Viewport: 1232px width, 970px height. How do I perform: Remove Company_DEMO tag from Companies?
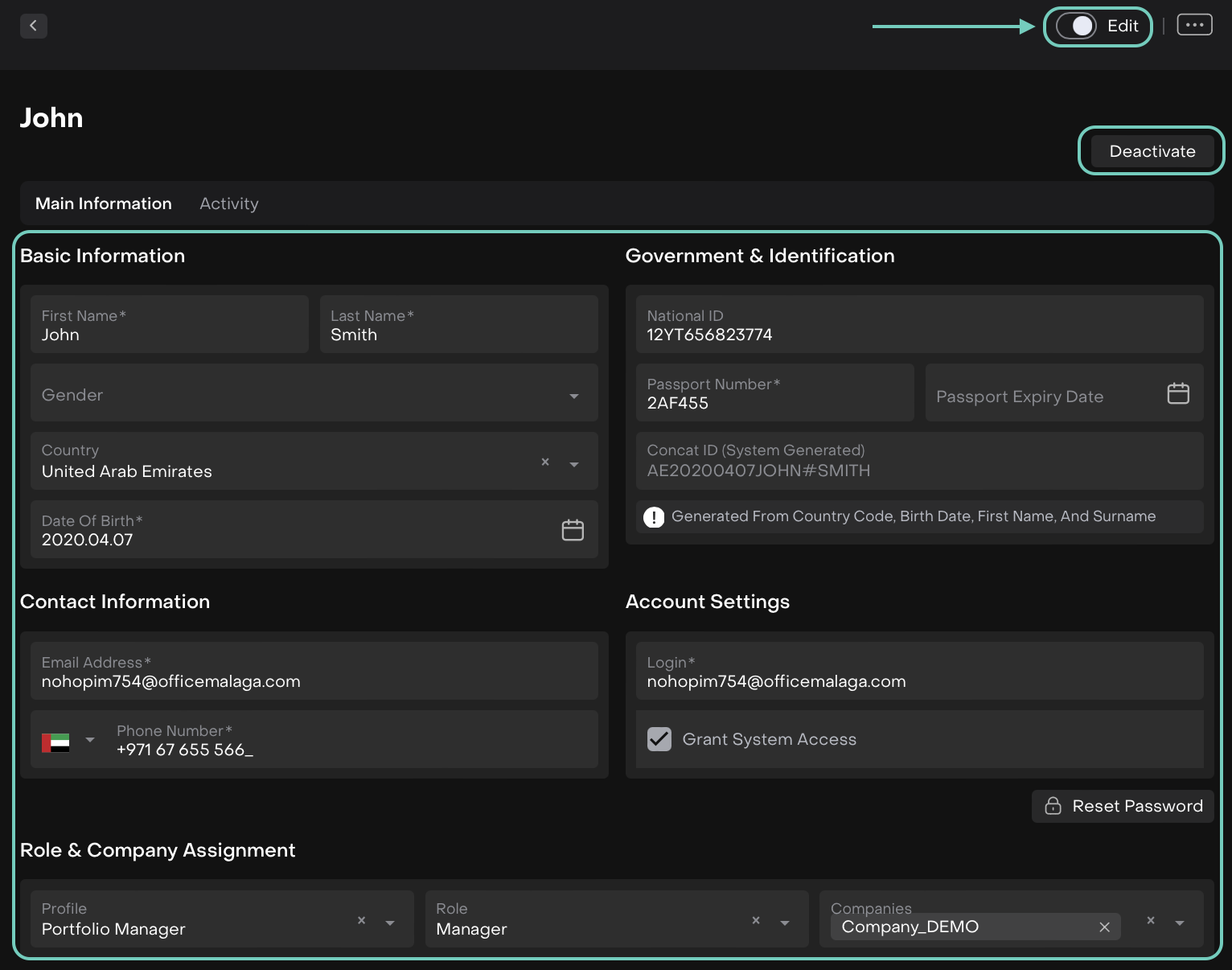1104,927
